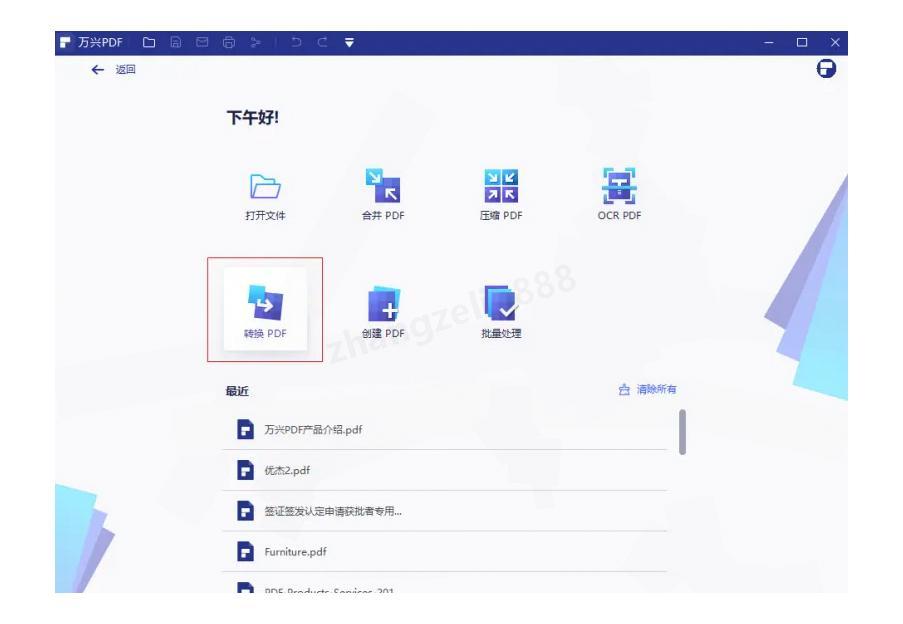This screenshot has width=903, height=624.
Task: Open recent file Furniture.pdf
Action: click(445, 551)
